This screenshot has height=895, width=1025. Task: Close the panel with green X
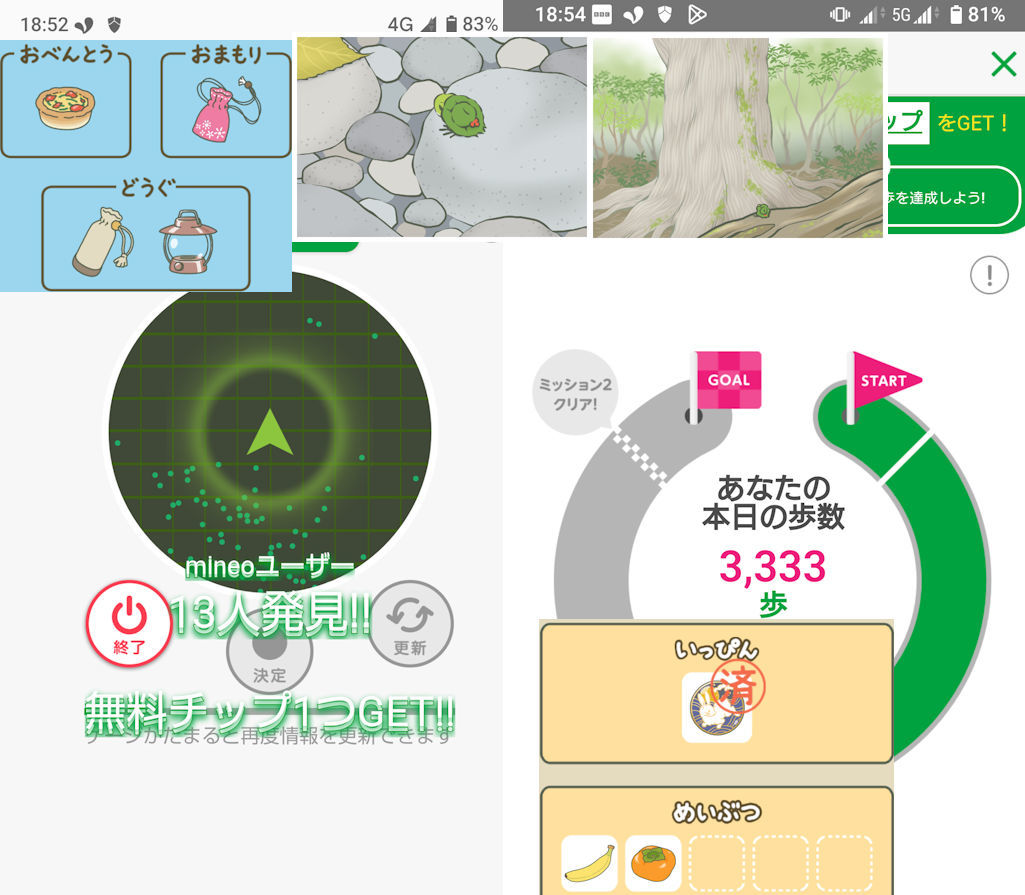coord(1003,64)
